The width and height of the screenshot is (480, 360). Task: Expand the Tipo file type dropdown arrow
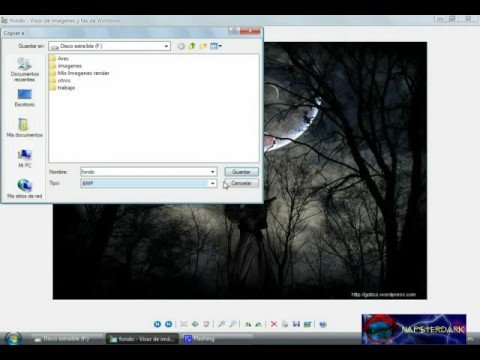[x=212, y=183]
